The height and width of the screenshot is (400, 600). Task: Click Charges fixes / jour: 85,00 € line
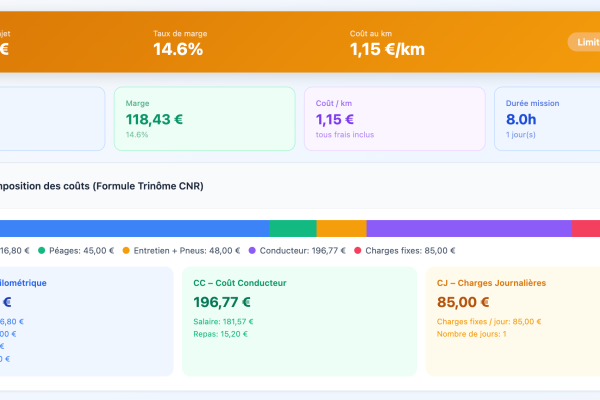pyautogui.click(x=489, y=322)
